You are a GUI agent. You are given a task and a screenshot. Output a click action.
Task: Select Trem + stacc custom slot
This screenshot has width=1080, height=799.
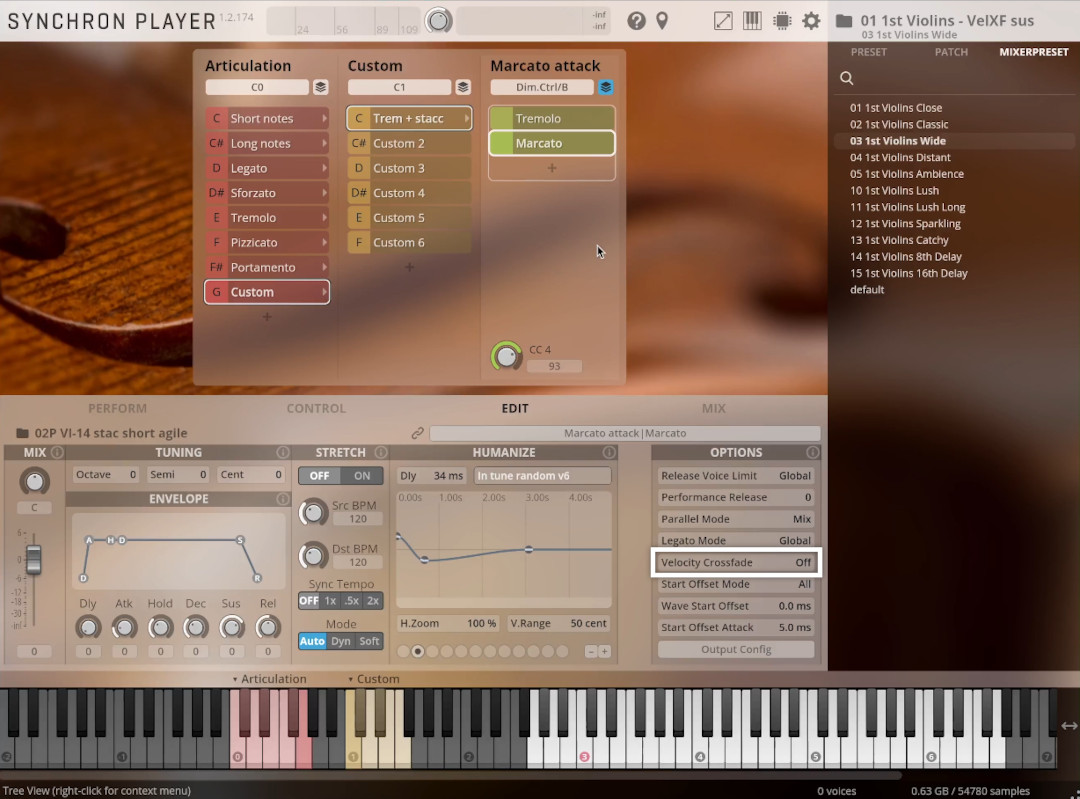409,118
